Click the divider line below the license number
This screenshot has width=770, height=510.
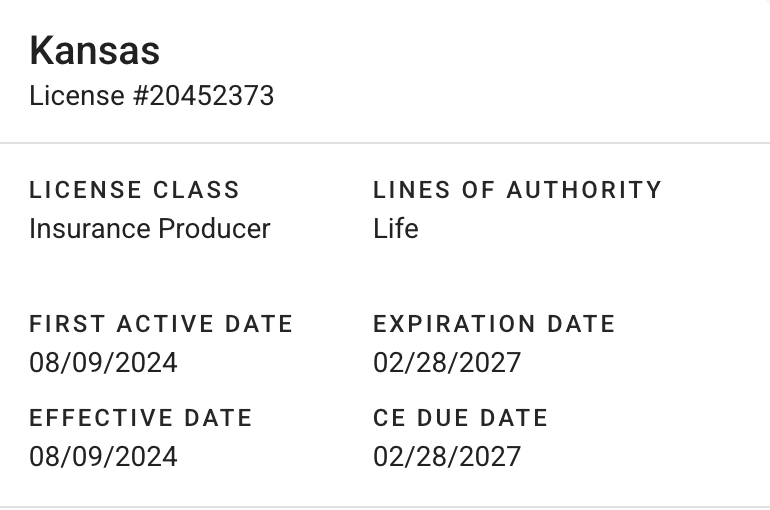point(385,143)
